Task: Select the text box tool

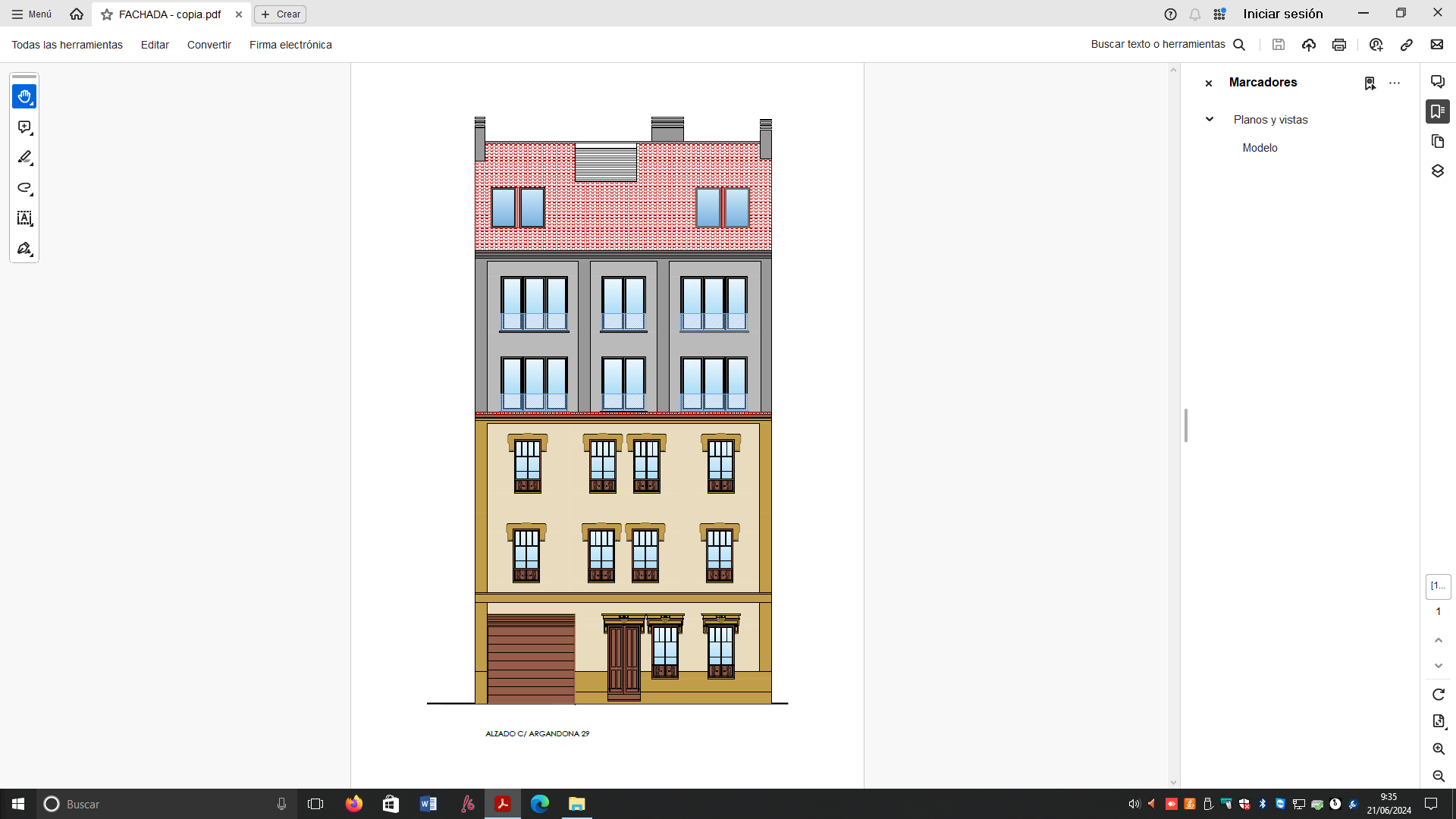Action: [x=24, y=218]
